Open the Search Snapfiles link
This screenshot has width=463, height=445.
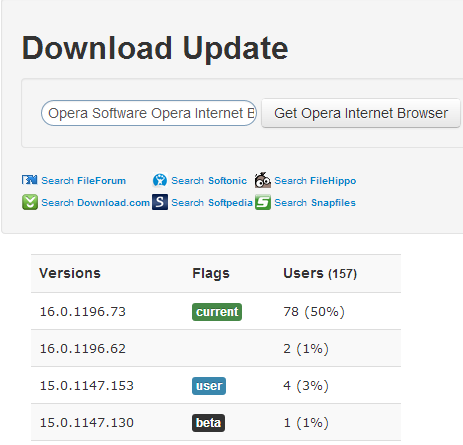315,203
